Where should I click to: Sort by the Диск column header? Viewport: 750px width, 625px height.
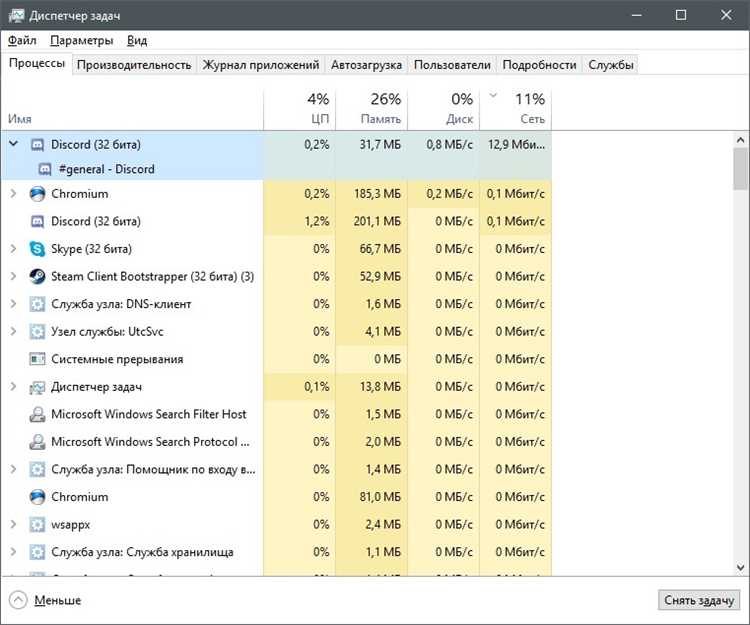tap(443, 109)
